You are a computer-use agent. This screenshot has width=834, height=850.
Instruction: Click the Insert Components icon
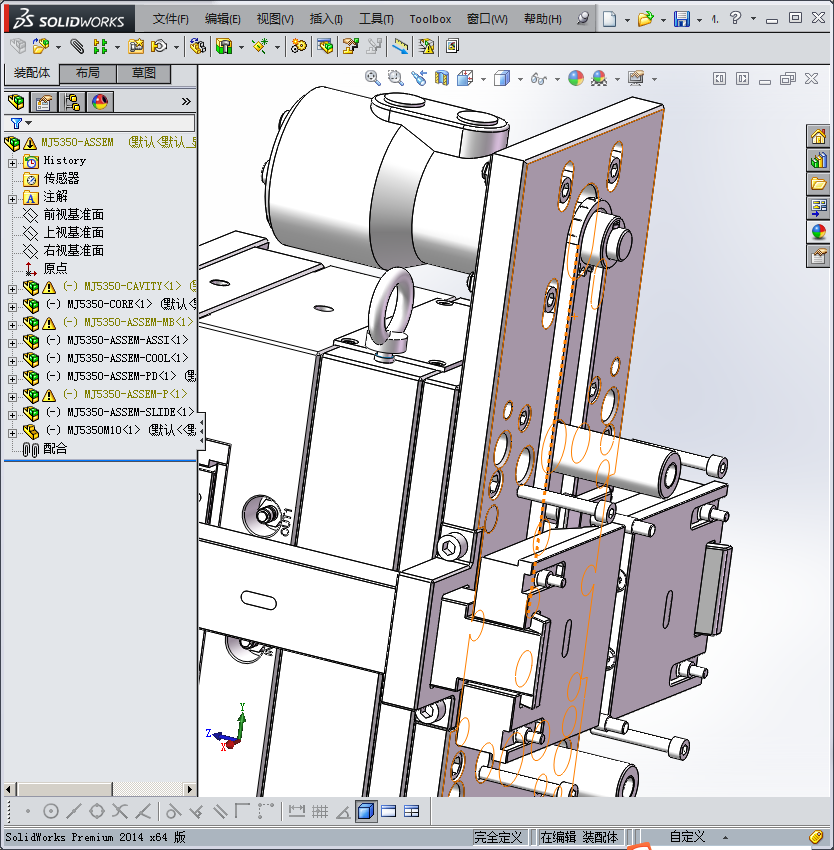41,47
